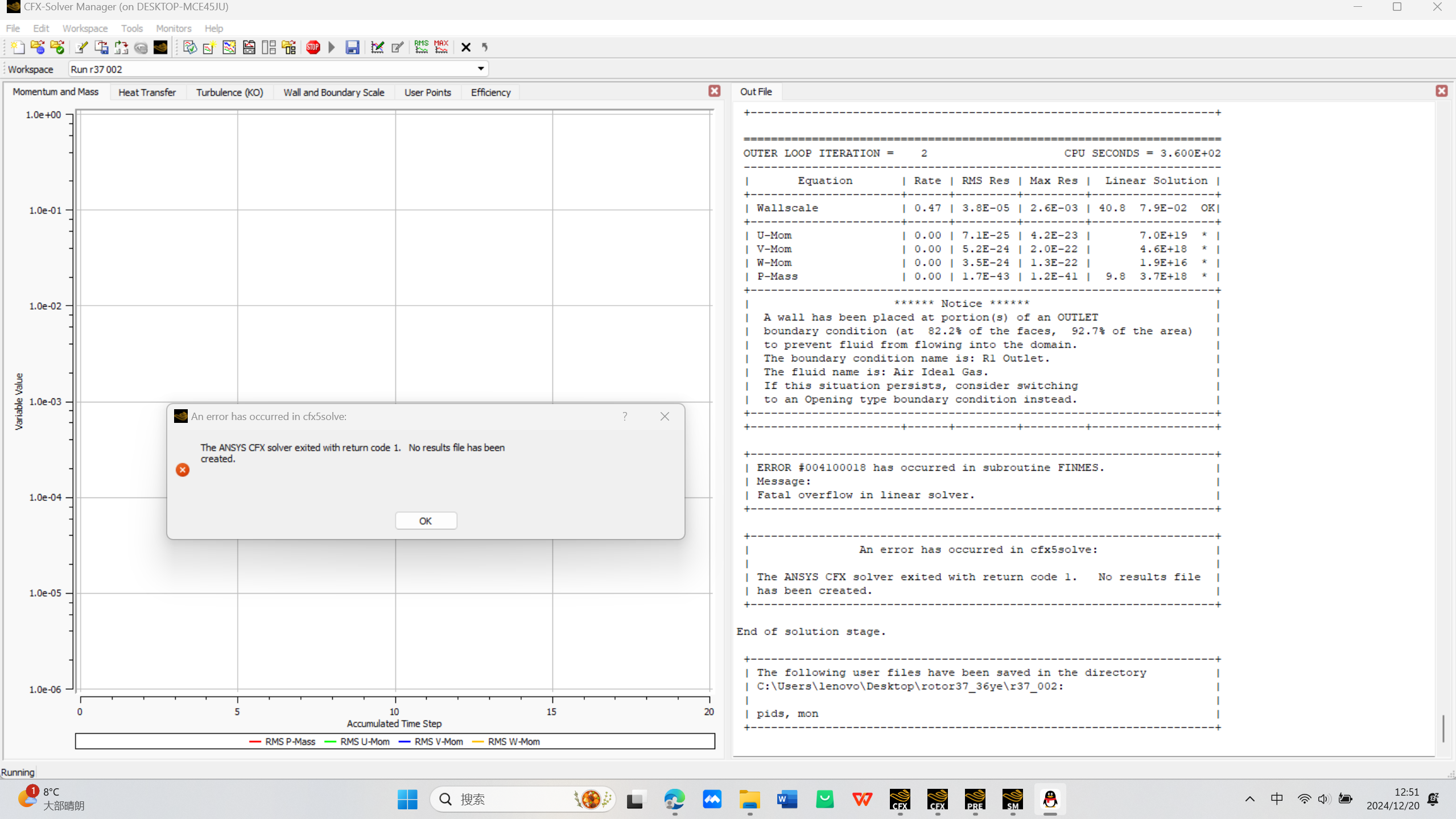The height and width of the screenshot is (819, 1456).
Task: Toggle the RMS residuals display icon
Action: 421,47
